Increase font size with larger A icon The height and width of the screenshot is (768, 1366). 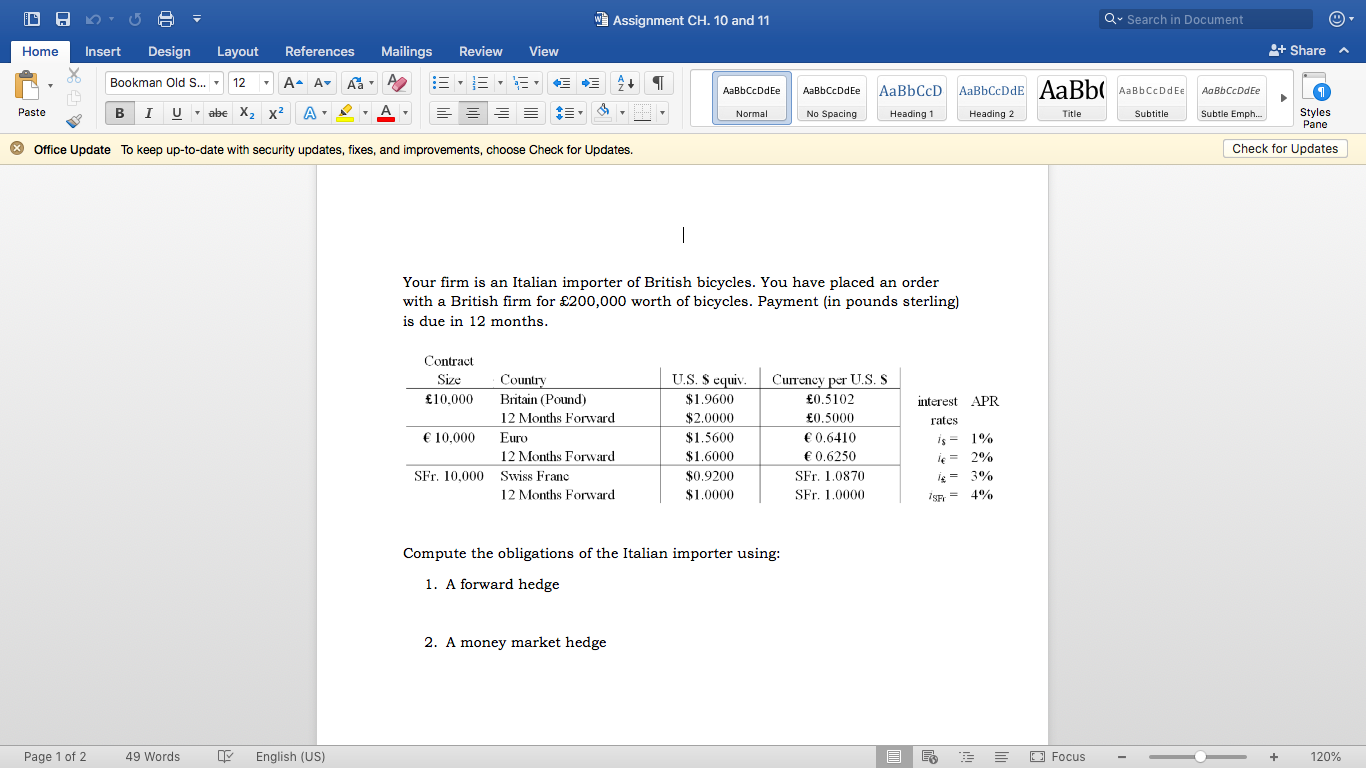[293, 83]
